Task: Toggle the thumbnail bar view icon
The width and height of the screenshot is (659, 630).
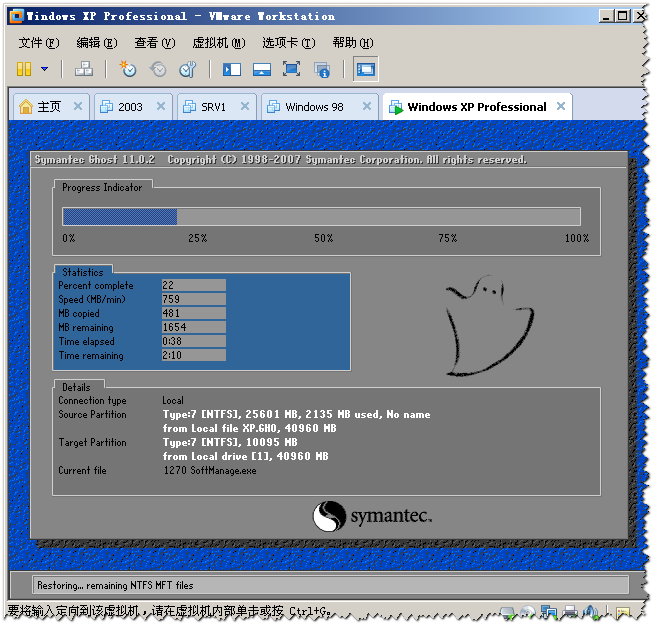Action: click(x=262, y=69)
